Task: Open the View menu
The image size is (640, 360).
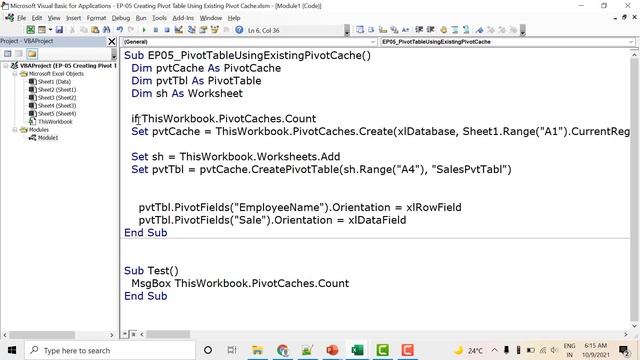Action: click(x=54, y=18)
